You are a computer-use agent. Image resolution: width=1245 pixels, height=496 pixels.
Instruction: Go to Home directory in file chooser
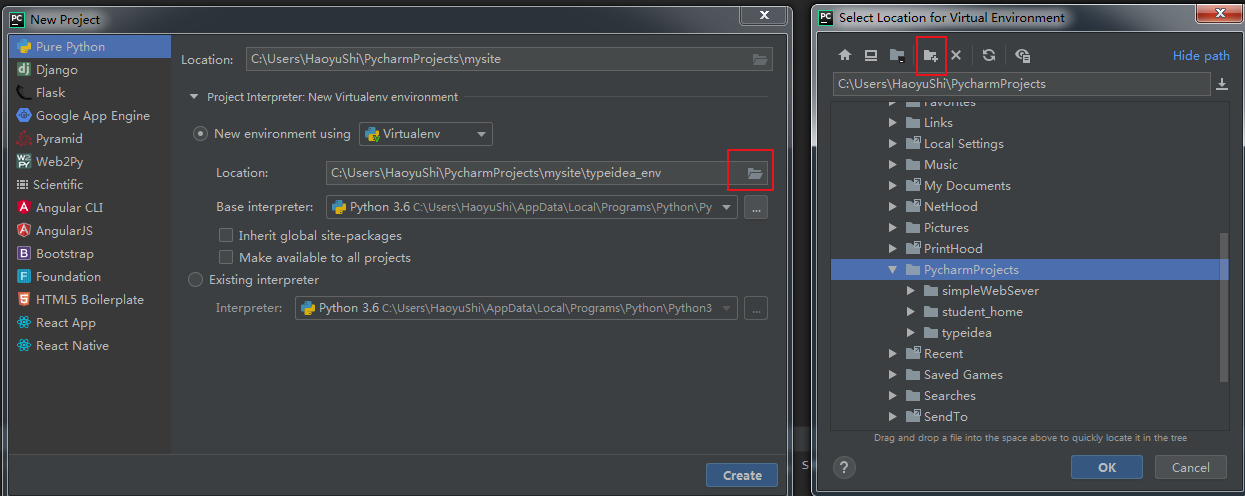point(845,56)
